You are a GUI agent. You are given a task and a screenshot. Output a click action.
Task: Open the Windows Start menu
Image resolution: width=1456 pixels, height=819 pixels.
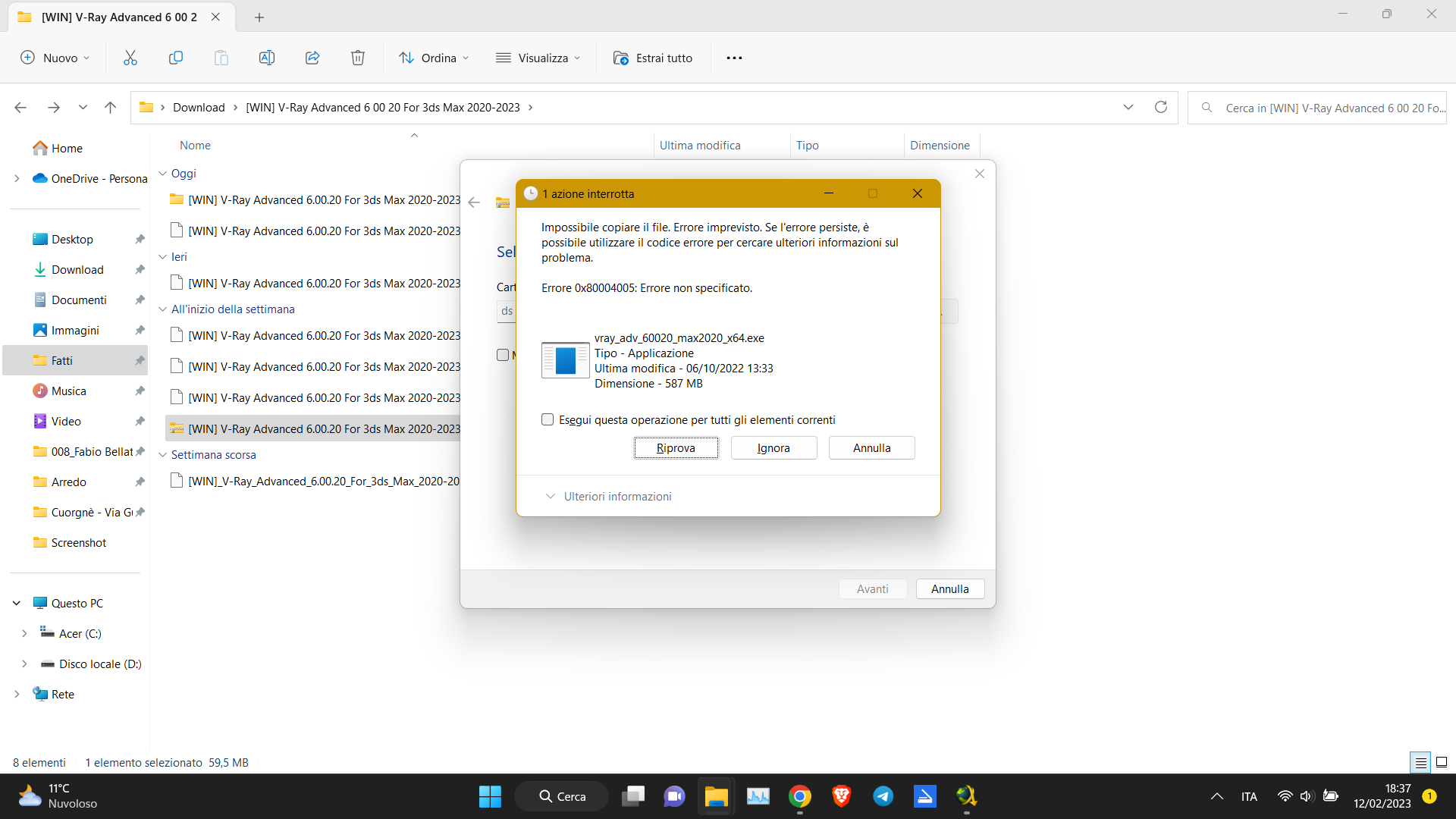click(x=490, y=796)
